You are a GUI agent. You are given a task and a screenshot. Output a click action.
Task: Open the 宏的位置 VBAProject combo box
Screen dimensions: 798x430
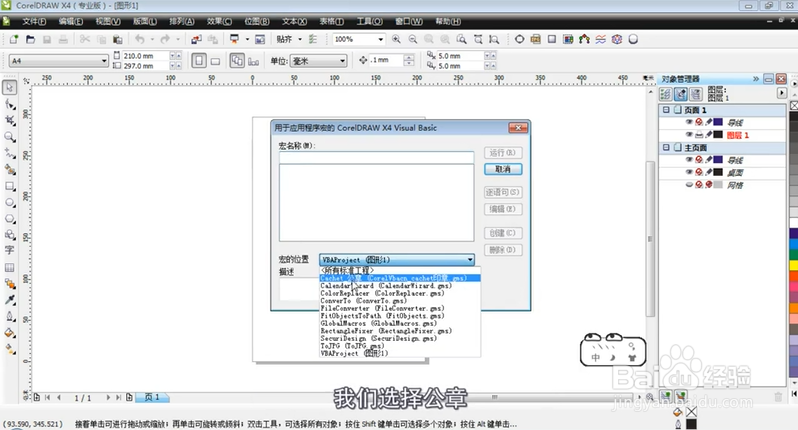(397, 260)
